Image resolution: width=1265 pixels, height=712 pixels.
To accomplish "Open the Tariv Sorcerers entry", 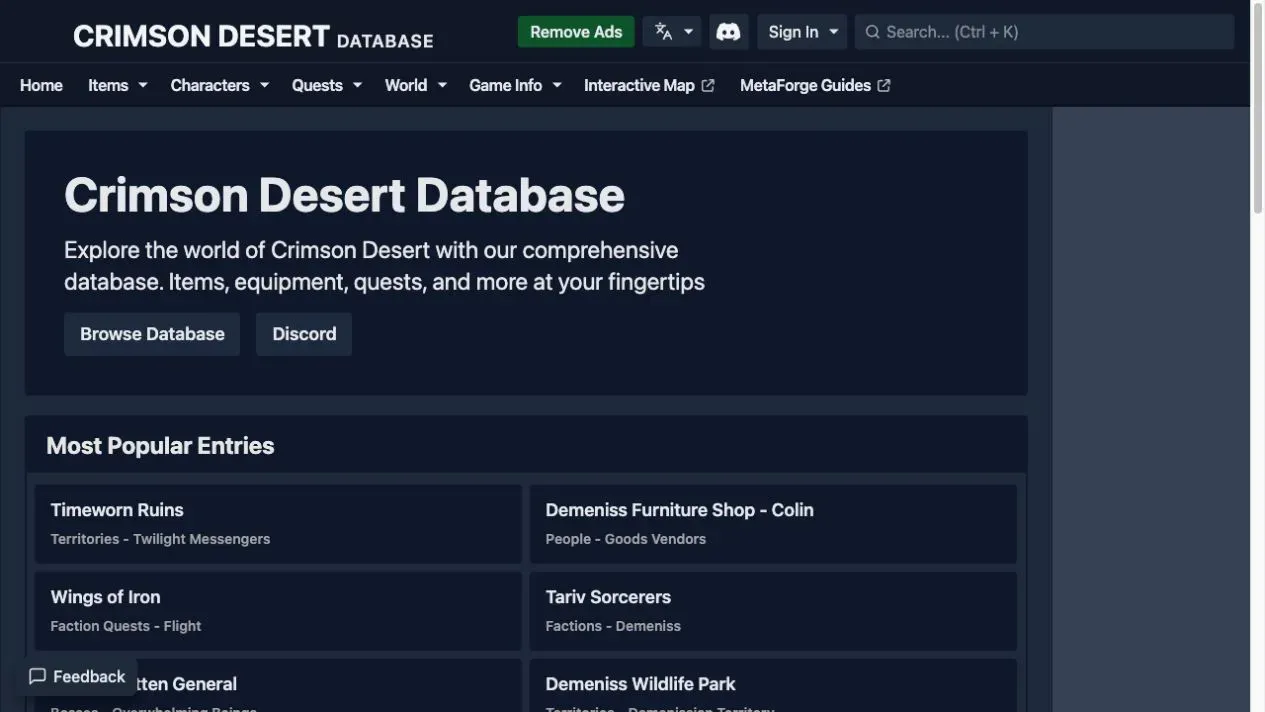I will [x=773, y=611].
